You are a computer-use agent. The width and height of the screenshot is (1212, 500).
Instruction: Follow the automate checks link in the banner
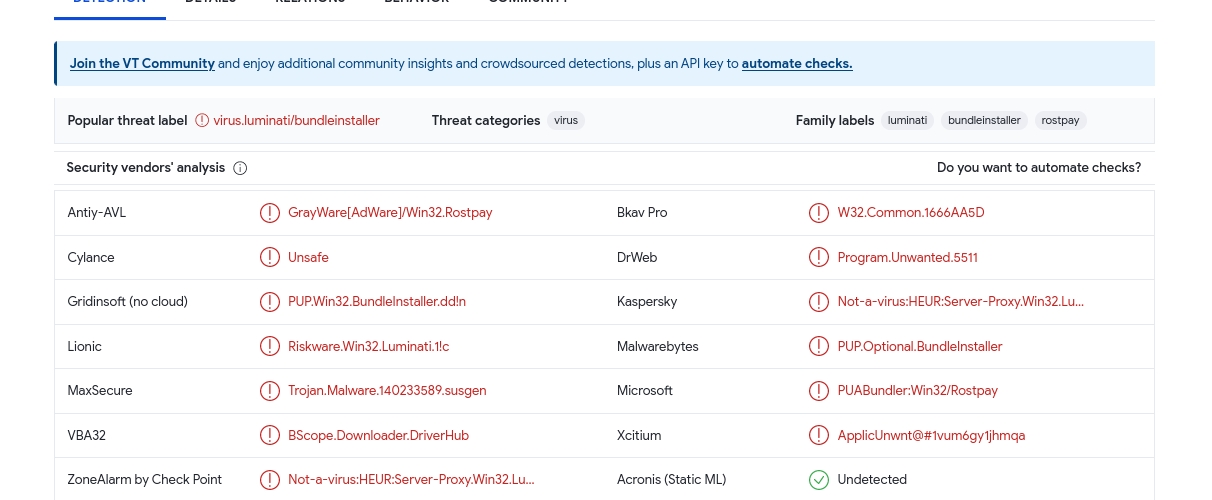pos(797,63)
